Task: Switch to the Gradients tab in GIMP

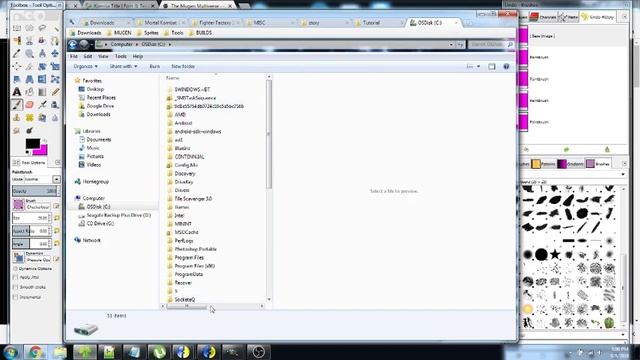Action: click(570, 164)
